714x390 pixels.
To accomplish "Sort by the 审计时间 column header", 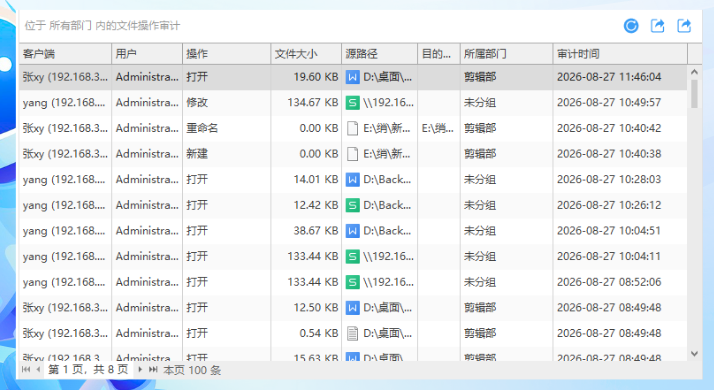I will coord(620,54).
